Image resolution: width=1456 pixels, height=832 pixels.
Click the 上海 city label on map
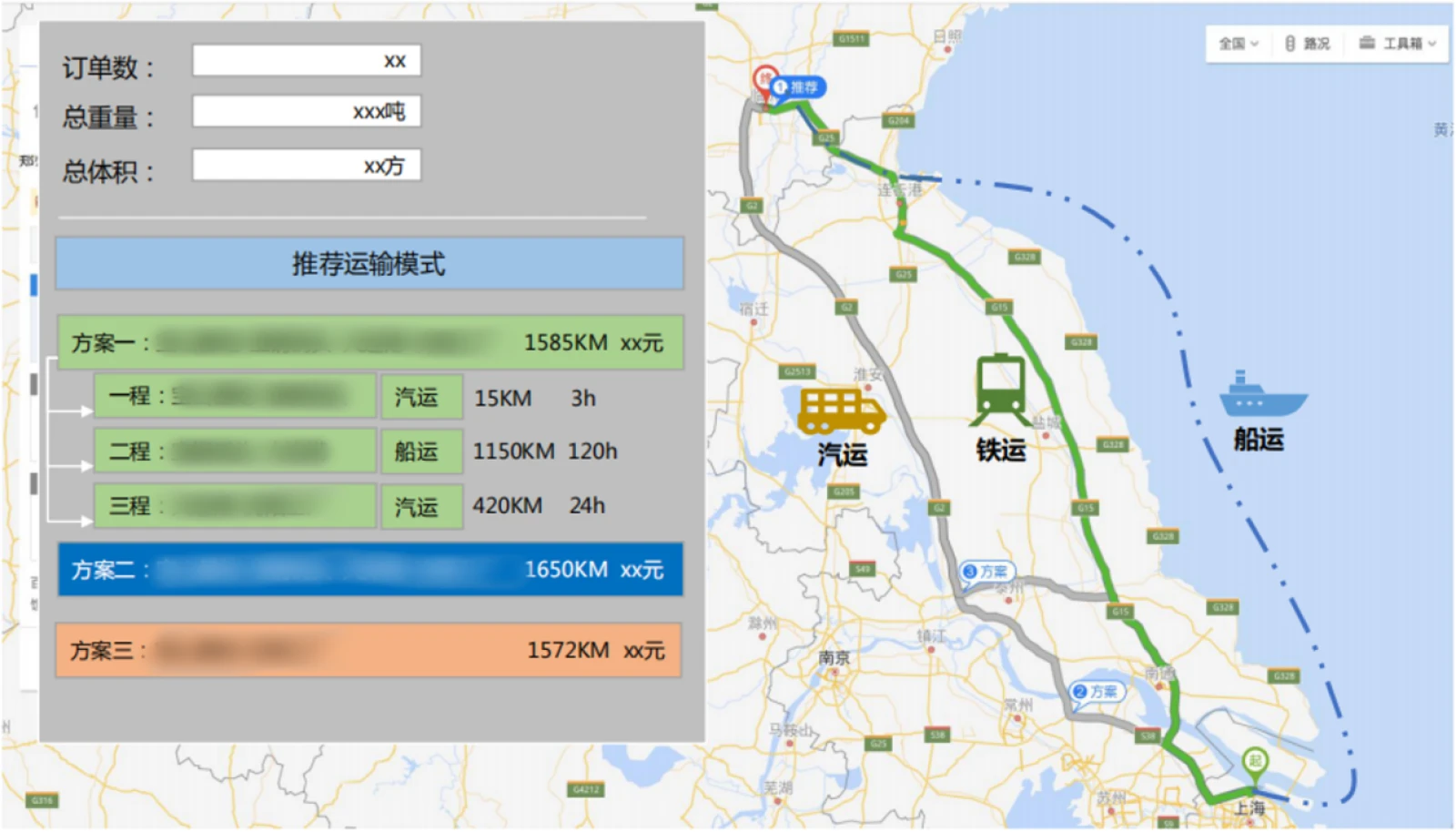click(1249, 807)
